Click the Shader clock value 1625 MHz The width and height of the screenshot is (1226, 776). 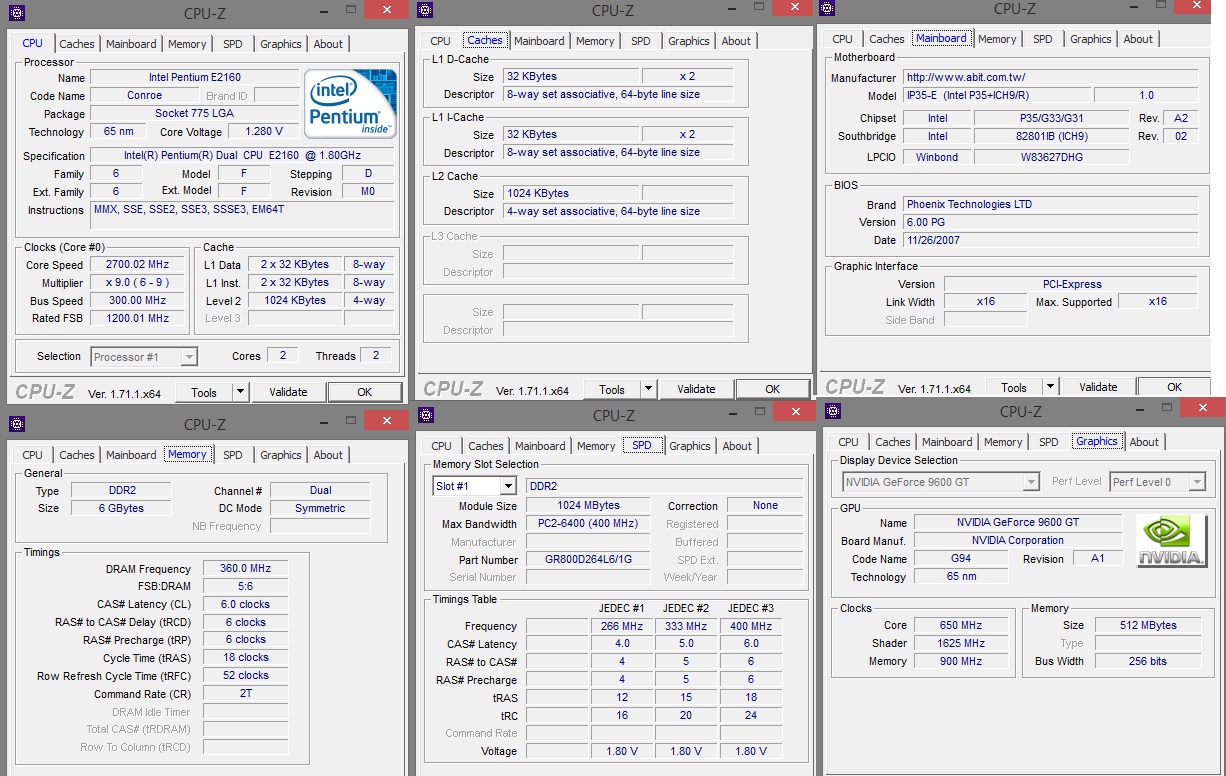(x=961, y=644)
